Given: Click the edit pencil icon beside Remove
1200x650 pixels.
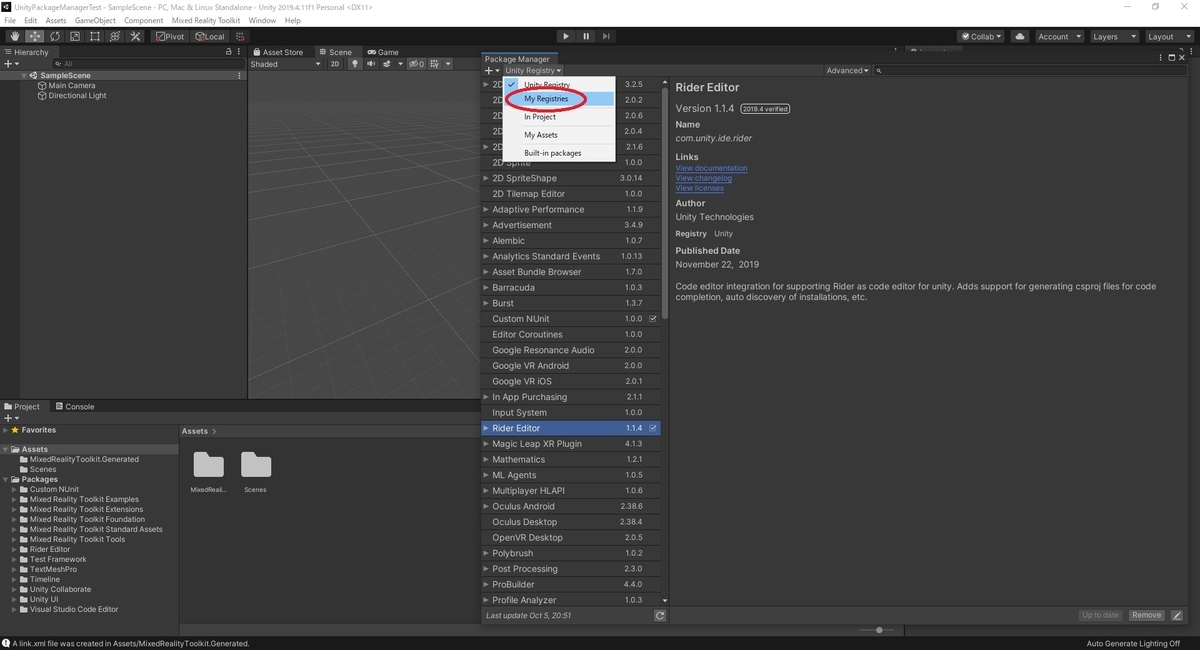Looking at the screenshot, I should click(x=1177, y=615).
